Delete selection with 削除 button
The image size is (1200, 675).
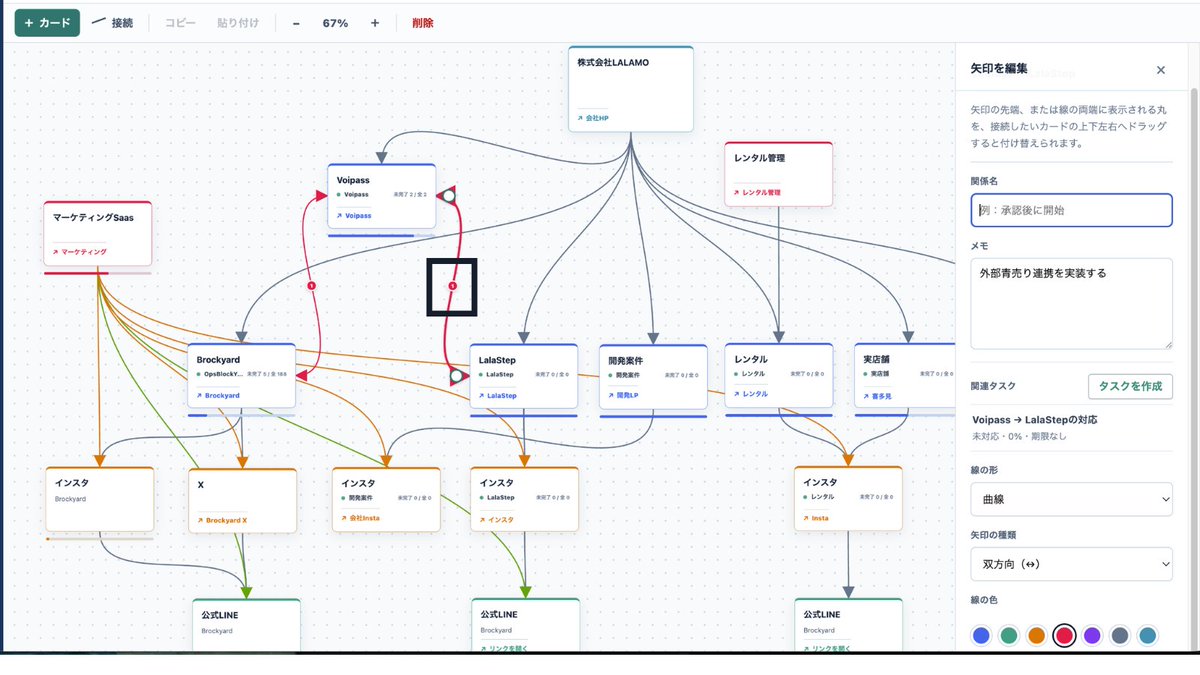click(423, 22)
